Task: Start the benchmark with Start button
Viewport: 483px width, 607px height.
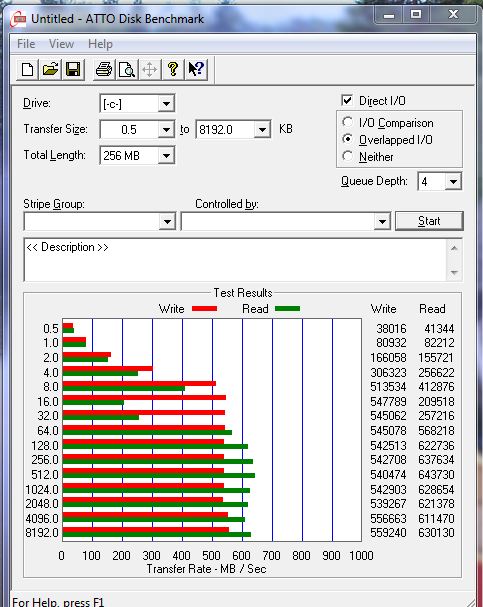Action: tap(429, 221)
